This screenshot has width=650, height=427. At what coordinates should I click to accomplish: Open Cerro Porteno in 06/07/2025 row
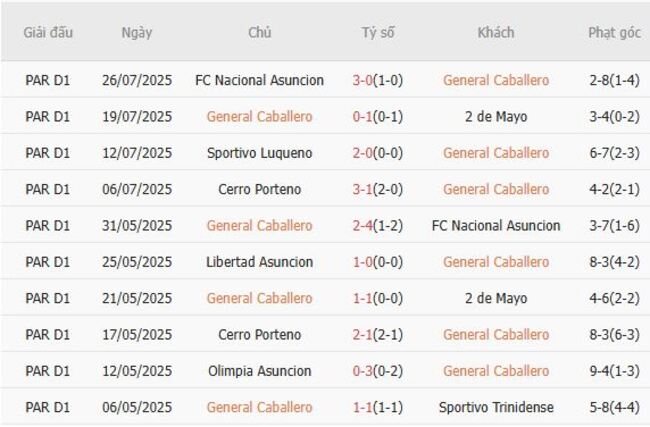tap(260, 189)
